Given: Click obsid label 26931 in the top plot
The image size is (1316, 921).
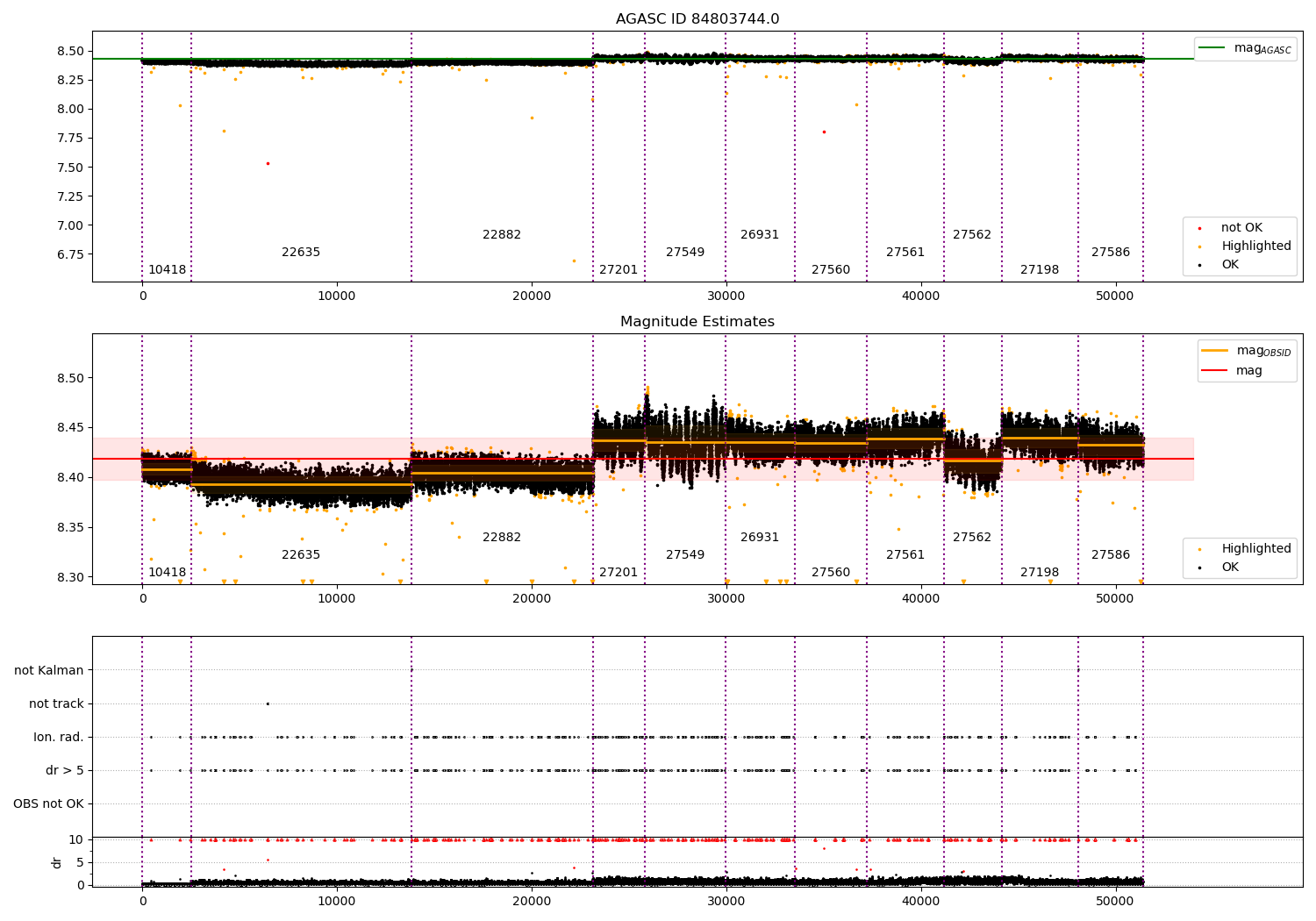Looking at the screenshot, I should [760, 235].
